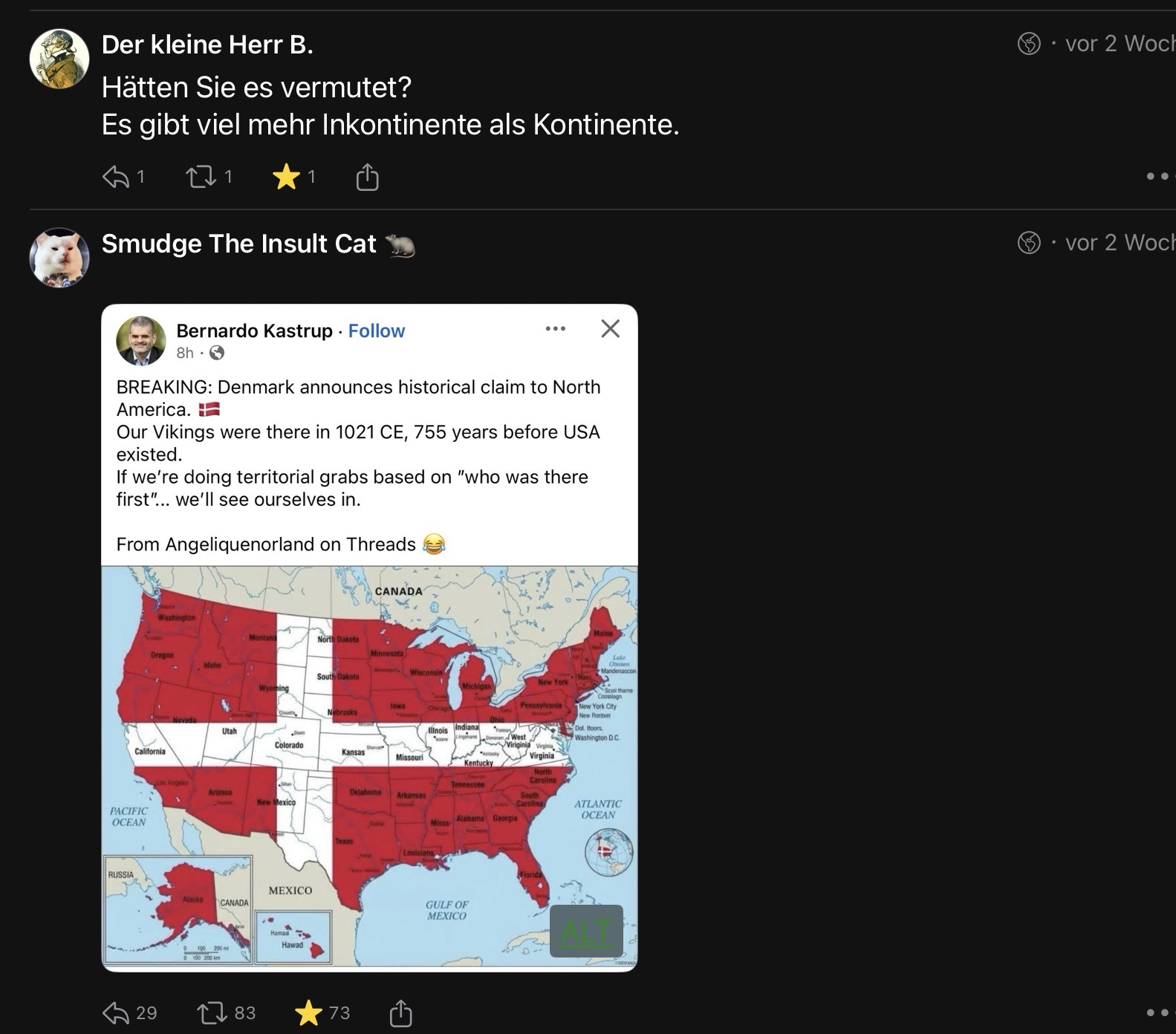Open the timestamp of Herr B.'s post

point(1119,44)
